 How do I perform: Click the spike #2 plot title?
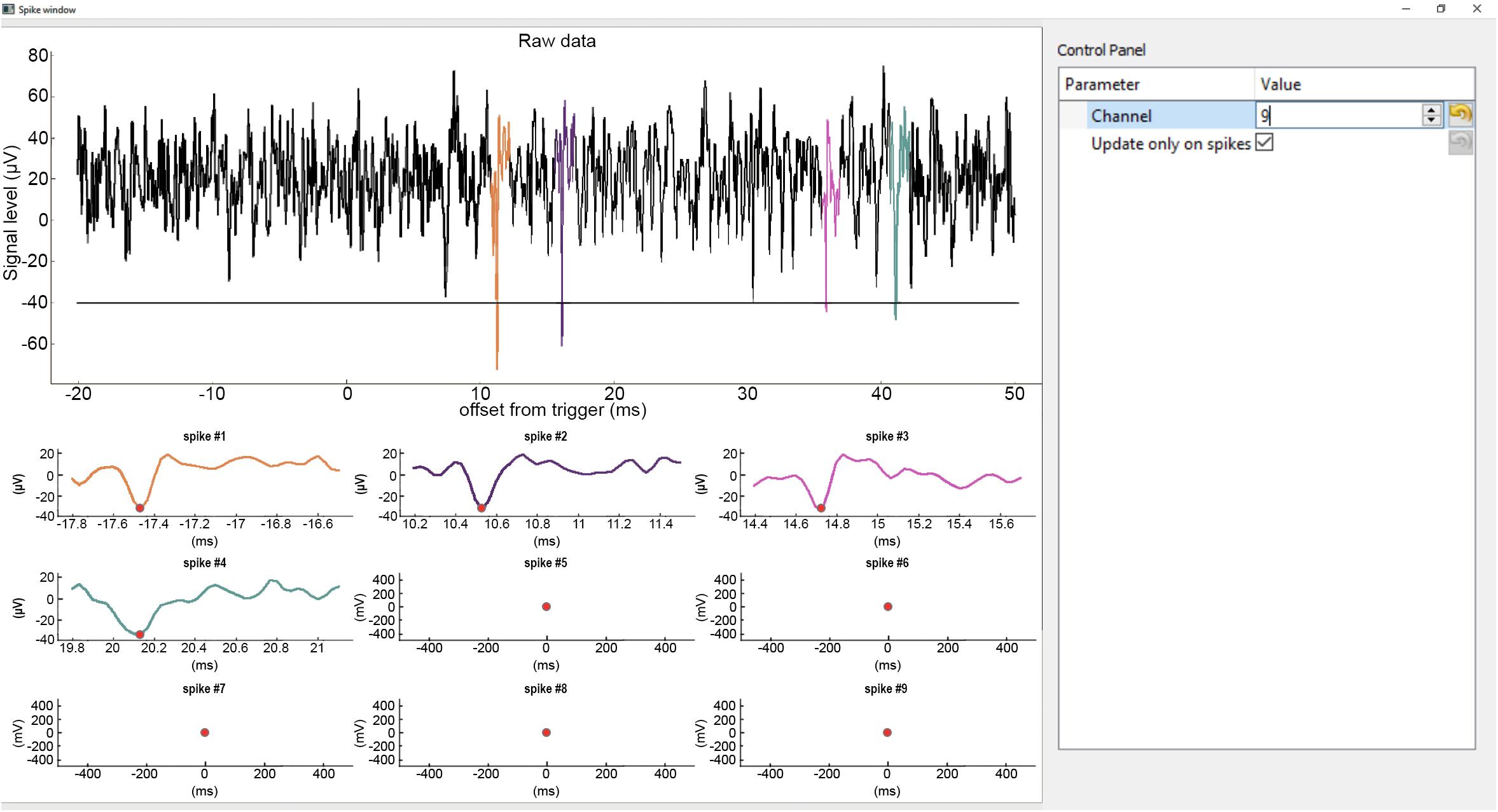pos(546,436)
